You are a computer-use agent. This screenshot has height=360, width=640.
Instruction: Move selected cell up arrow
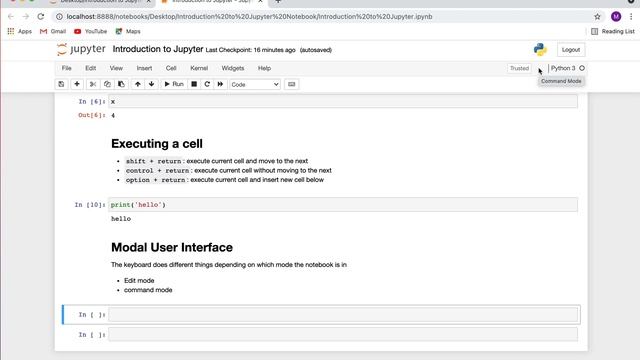[138, 84]
